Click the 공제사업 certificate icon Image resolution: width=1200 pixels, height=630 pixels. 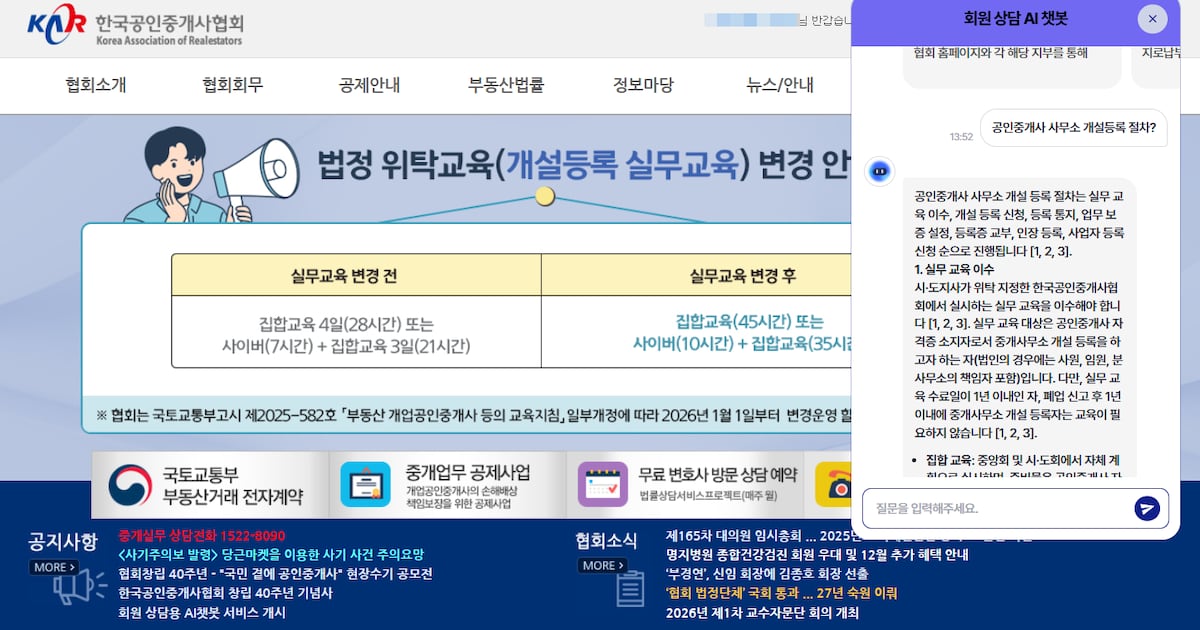[365, 484]
